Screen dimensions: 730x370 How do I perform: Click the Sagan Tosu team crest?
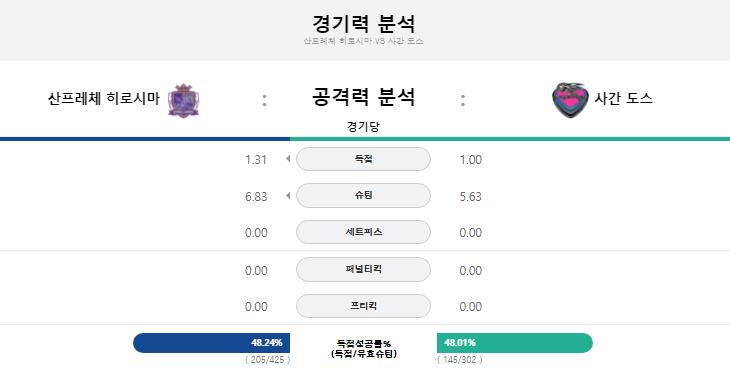[x=570, y=100]
